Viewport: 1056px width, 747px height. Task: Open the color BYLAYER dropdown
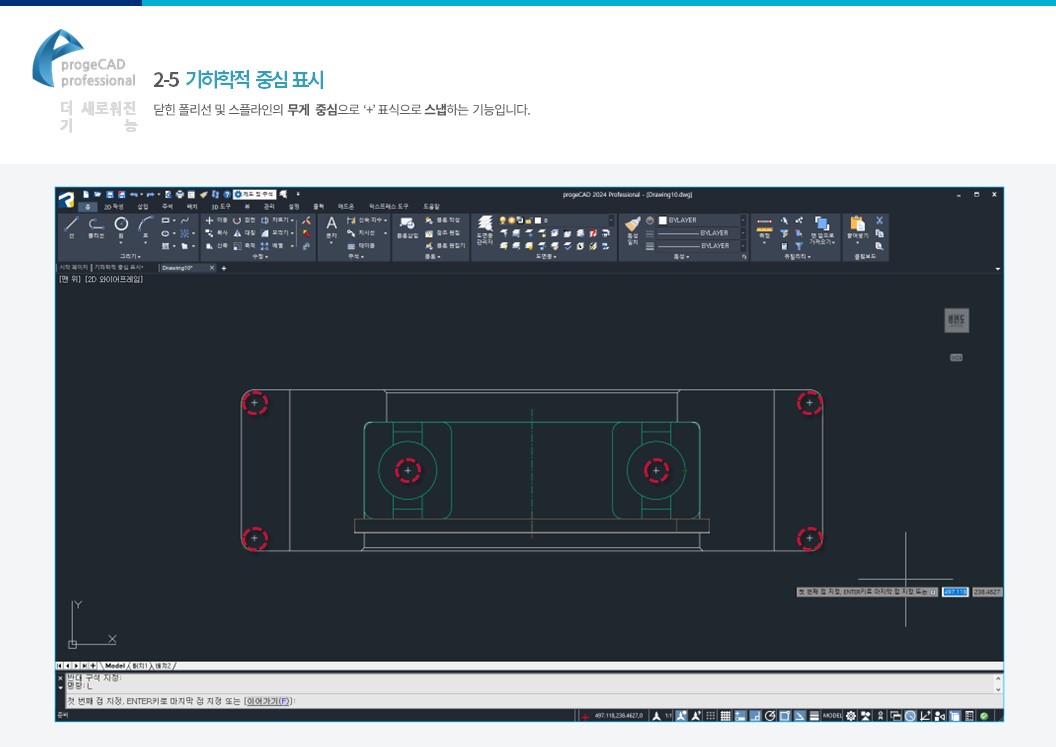click(744, 220)
